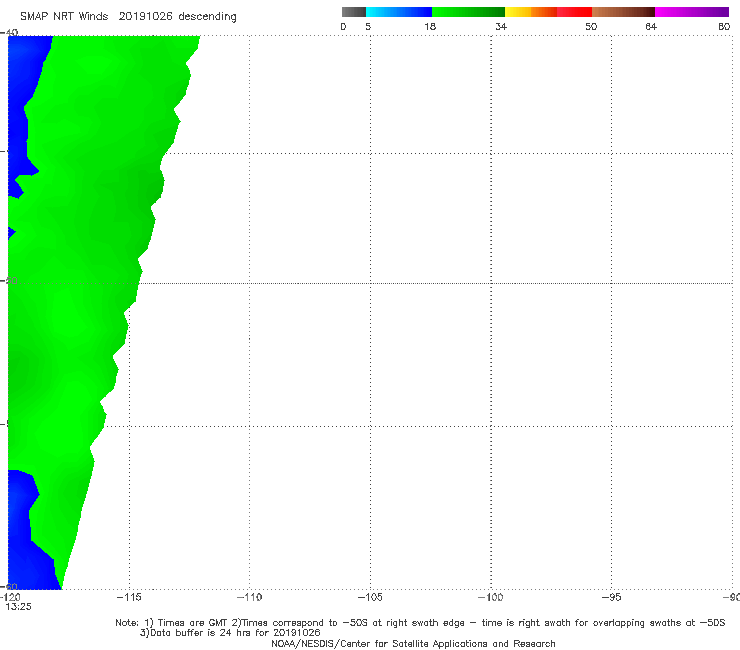Click the swath time label '13:25'
Viewport: 740px width, 650px height.
coord(18,607)
